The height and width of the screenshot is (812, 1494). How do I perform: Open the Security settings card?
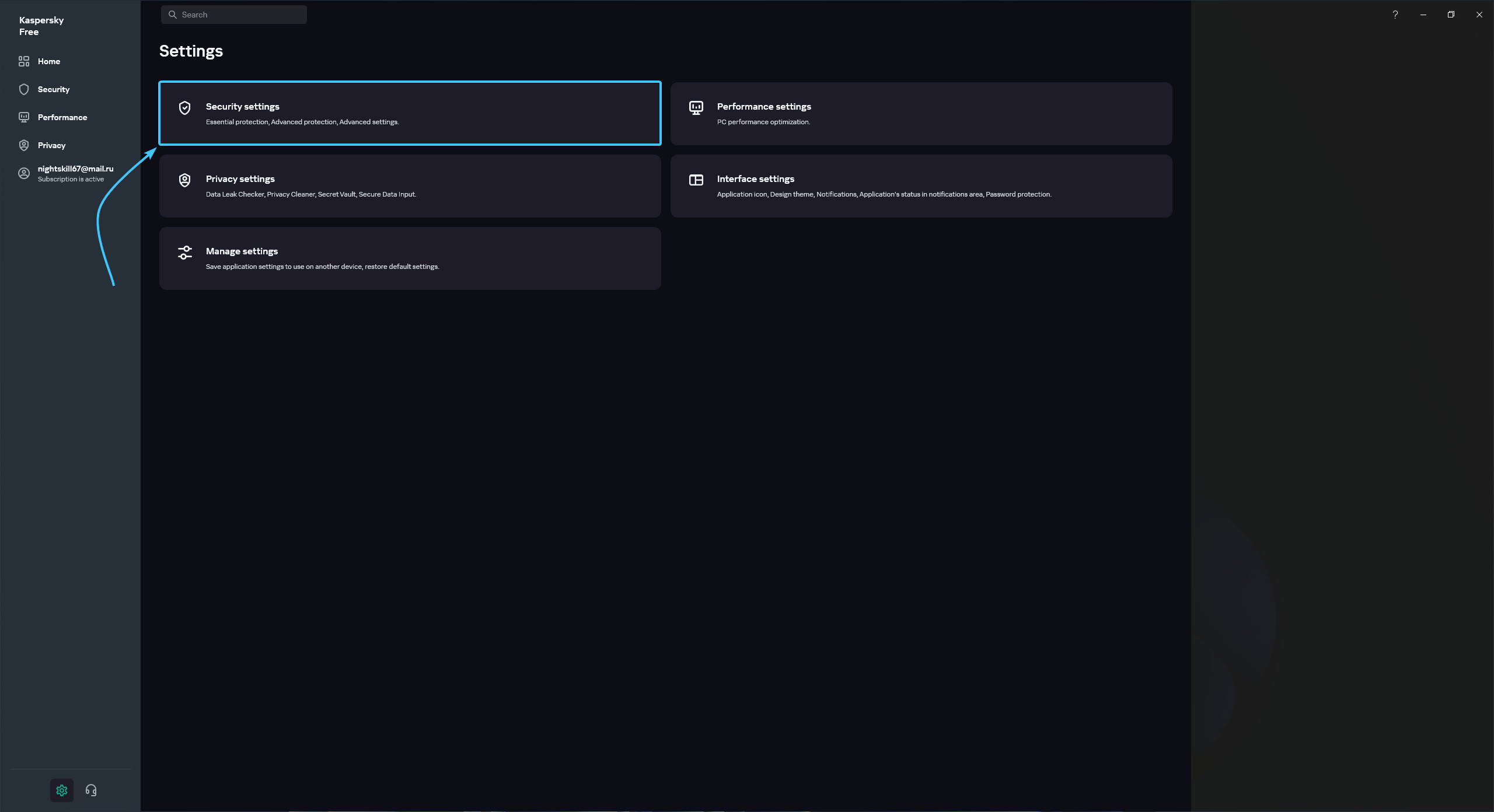pos(410,113)
